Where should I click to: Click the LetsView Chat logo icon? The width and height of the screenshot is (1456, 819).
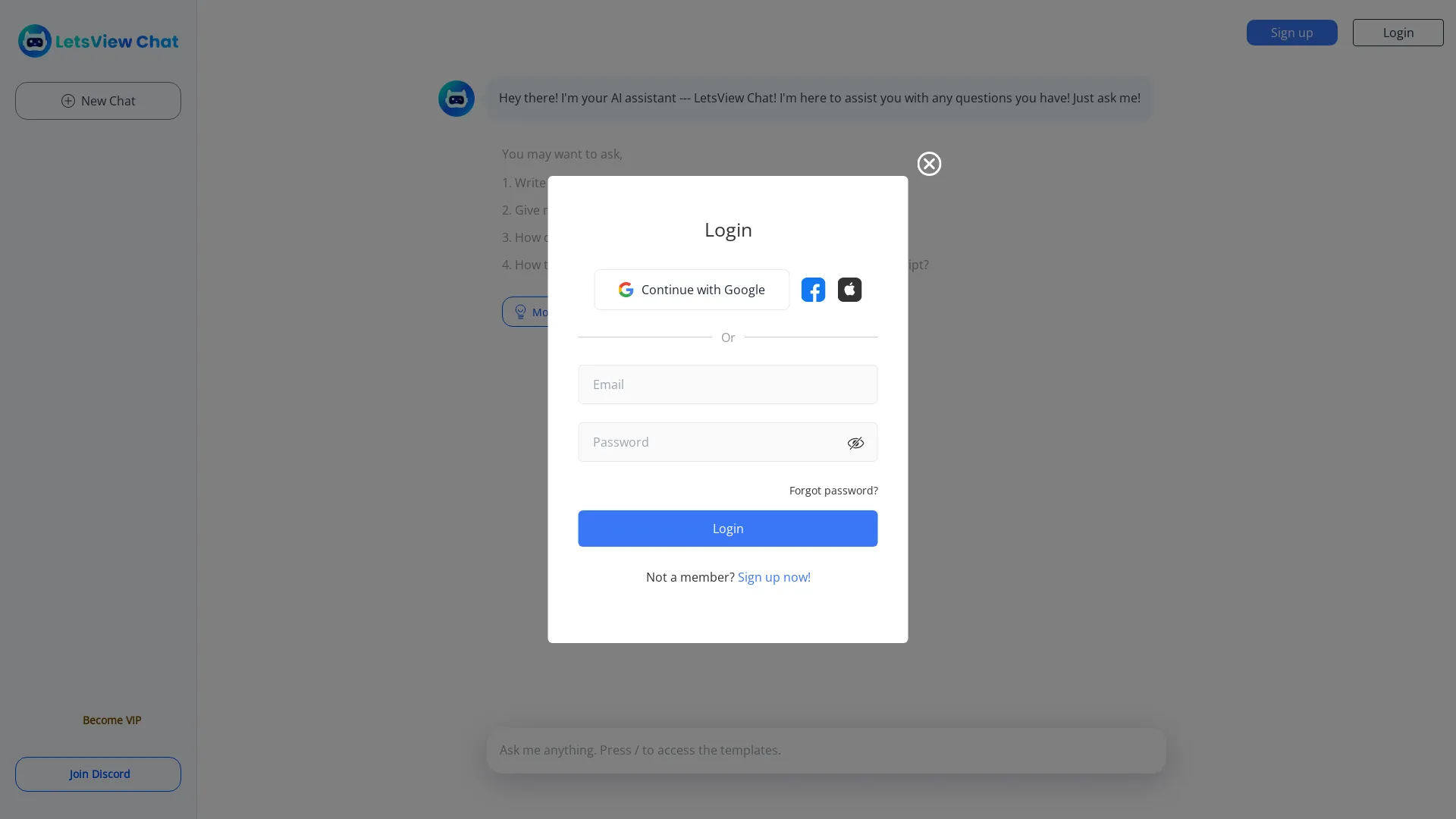click(34, 41)
